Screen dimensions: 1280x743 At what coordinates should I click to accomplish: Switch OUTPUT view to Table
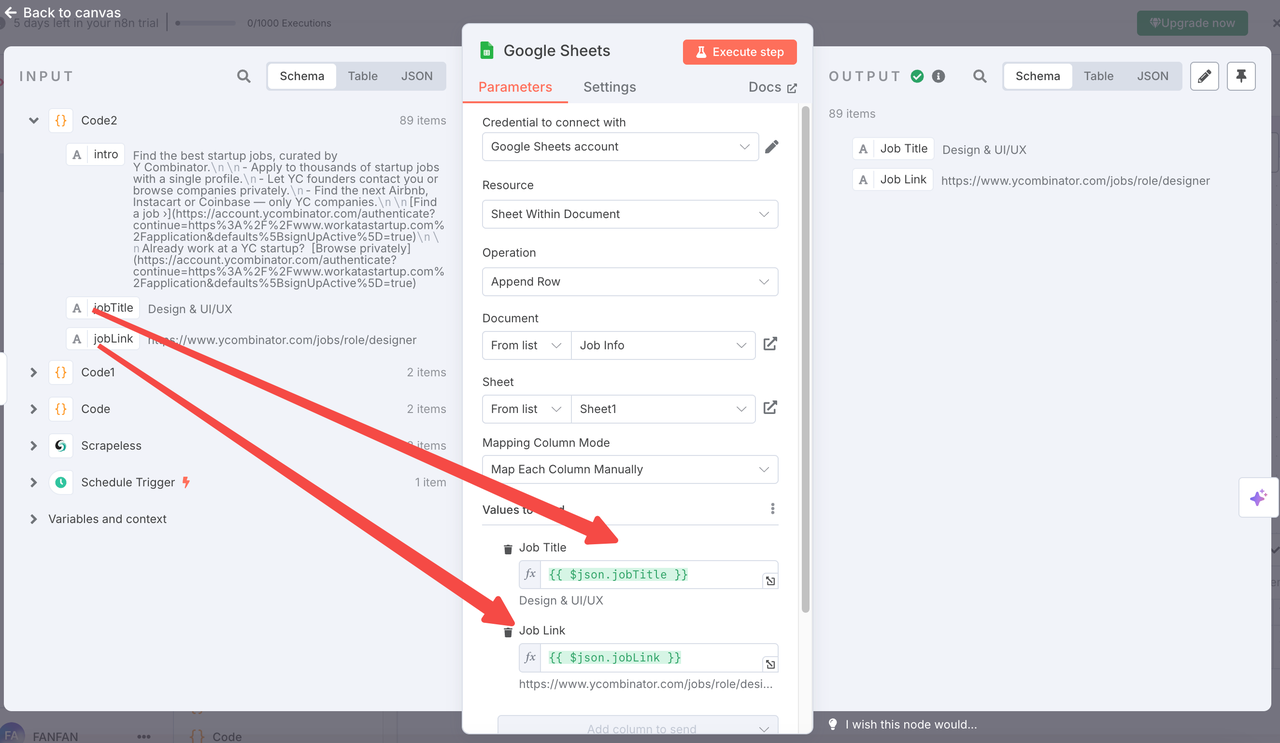click(x=1099, y=76)
